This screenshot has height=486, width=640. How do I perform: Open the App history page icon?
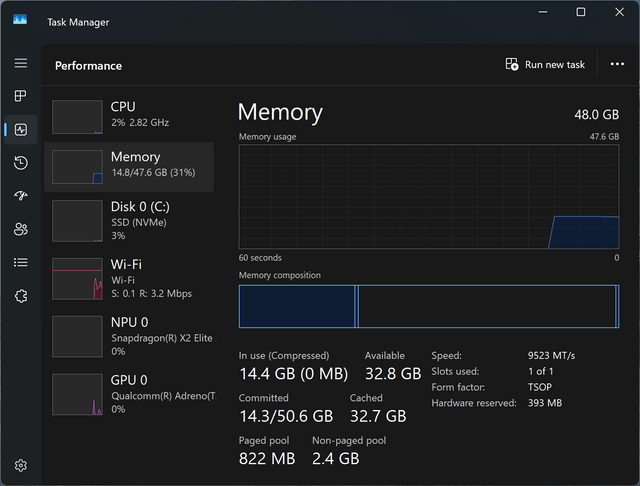[21, 163]
